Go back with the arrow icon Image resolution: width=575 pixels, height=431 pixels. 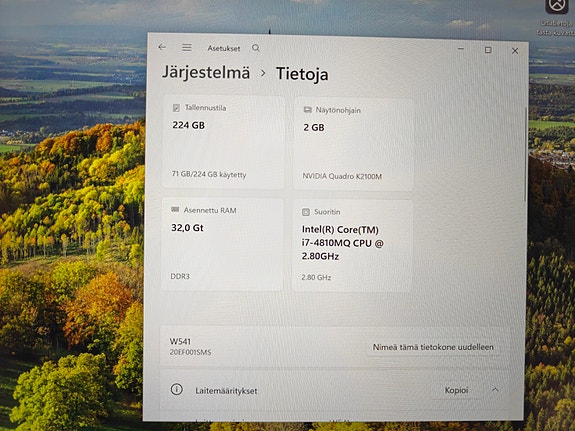(162, 47)
